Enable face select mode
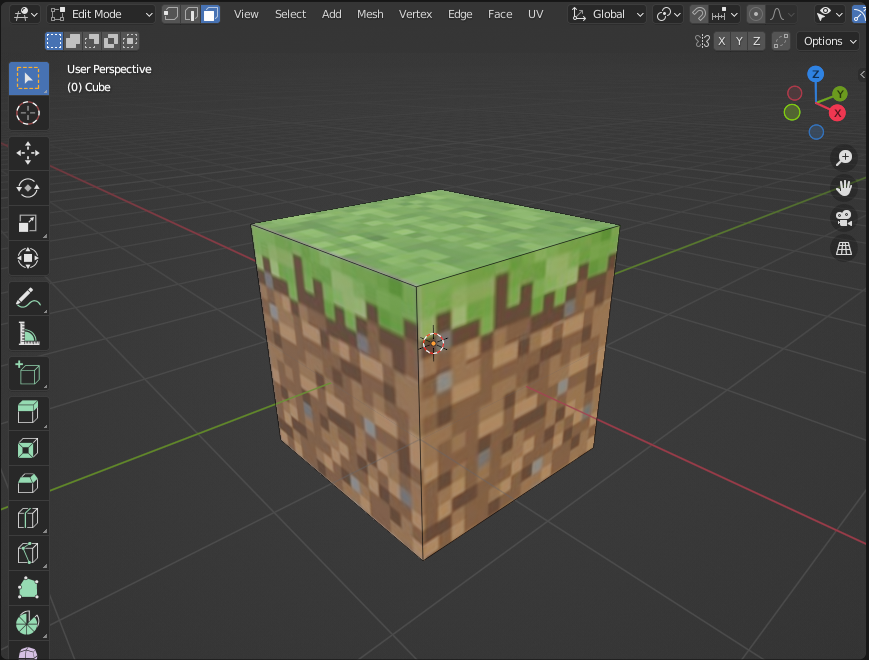 coord(211,14)
